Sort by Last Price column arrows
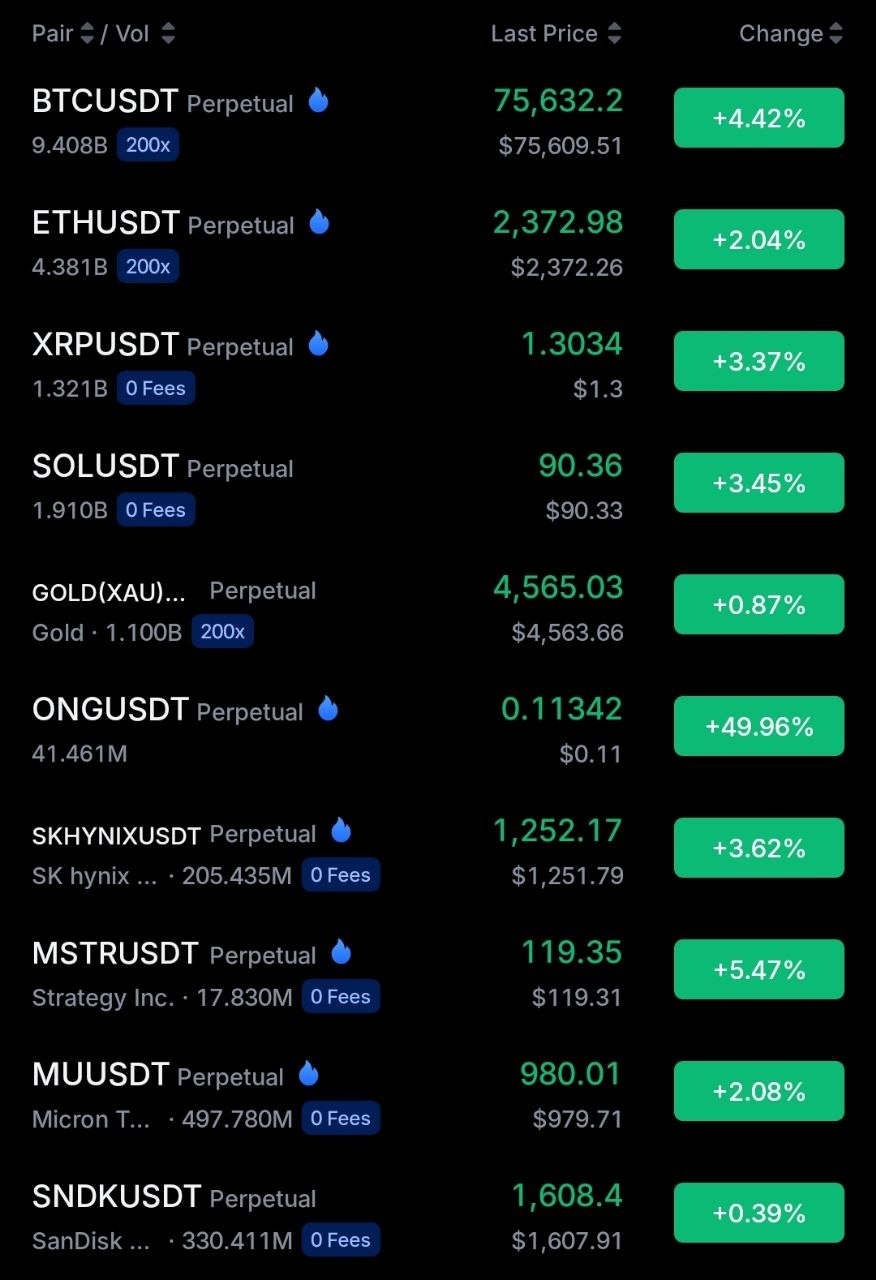 tap(614, 34)
